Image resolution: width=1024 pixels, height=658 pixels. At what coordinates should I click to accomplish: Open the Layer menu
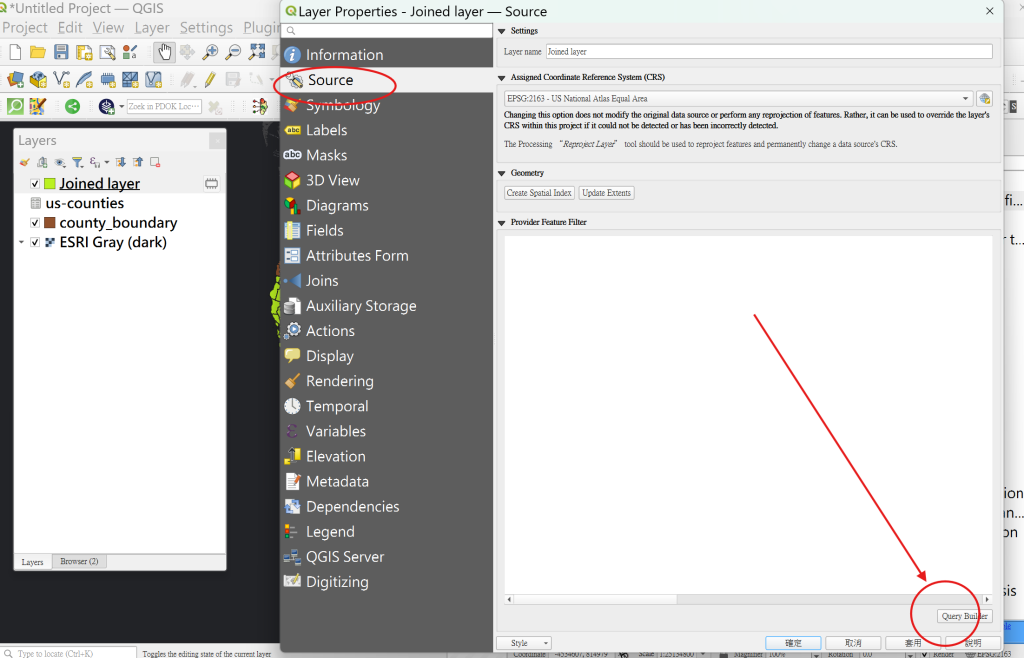[x=152, y=27]
